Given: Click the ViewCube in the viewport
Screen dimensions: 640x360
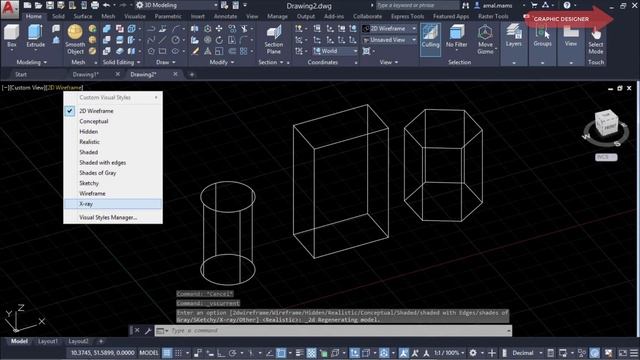Looking at the screenshot, I should click(606, 123).
